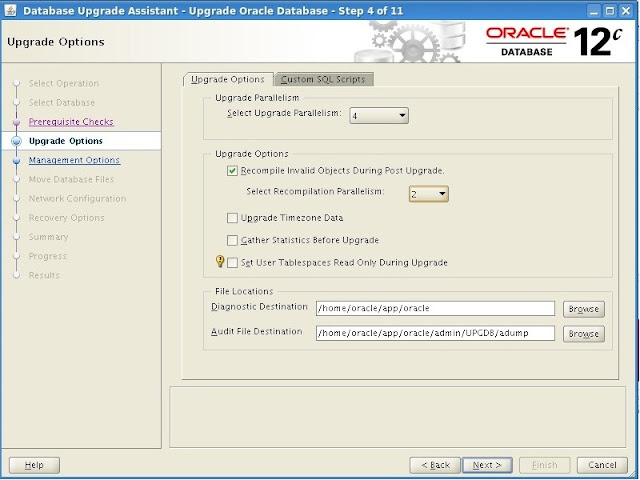This screenshot has height=480, width=640.
Task: Uncheck Recompile Invalid Objects During Post Upgrade
Action: pos(232,171)
